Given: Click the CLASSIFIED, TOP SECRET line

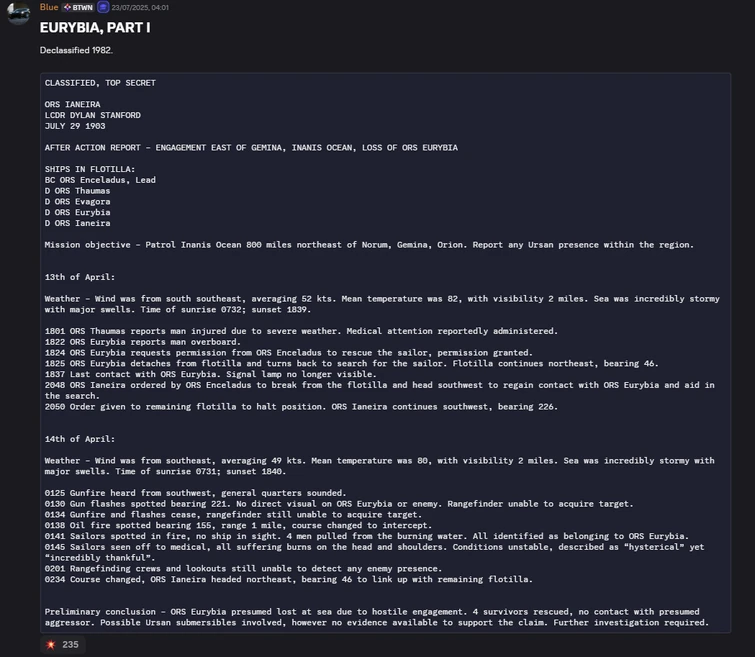Looking at the screenshot, I should [100, 83].
